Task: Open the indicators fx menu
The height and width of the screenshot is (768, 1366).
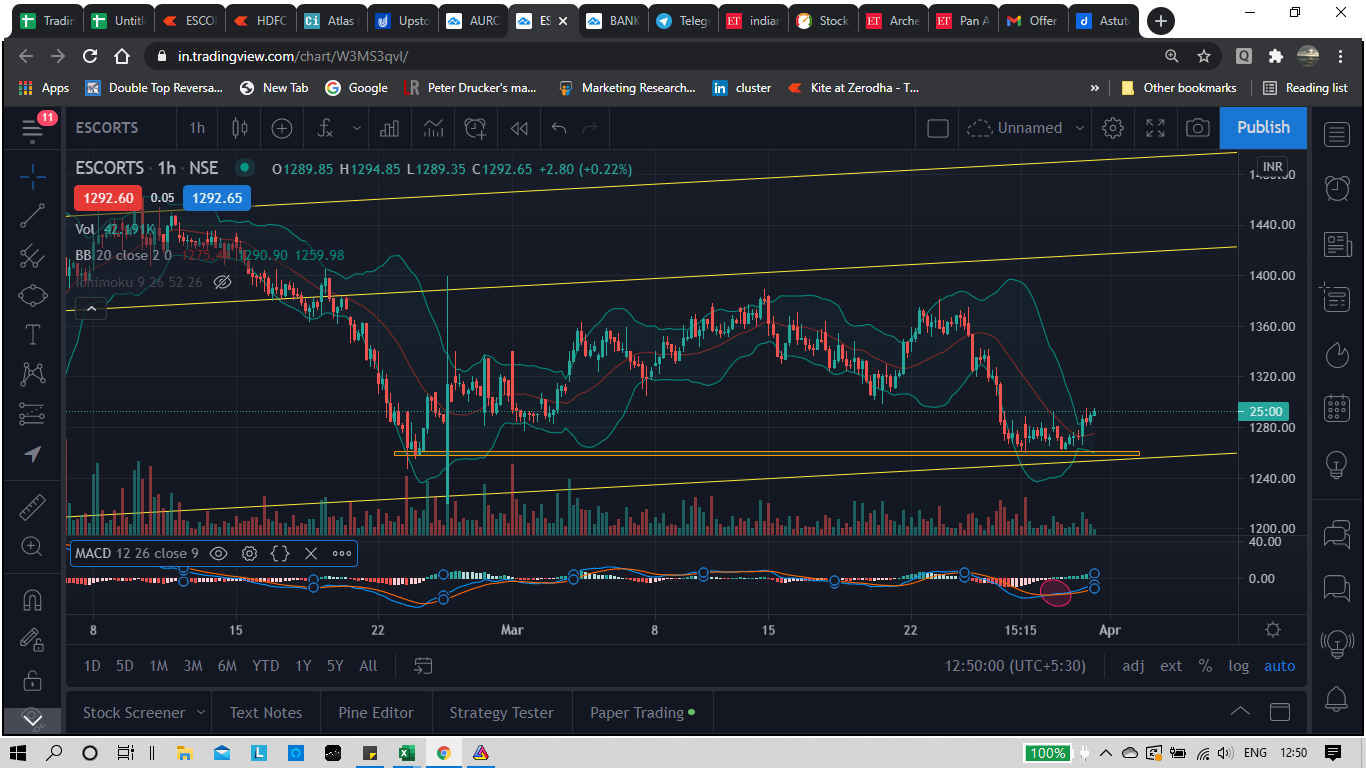Action: coord(324,128)
